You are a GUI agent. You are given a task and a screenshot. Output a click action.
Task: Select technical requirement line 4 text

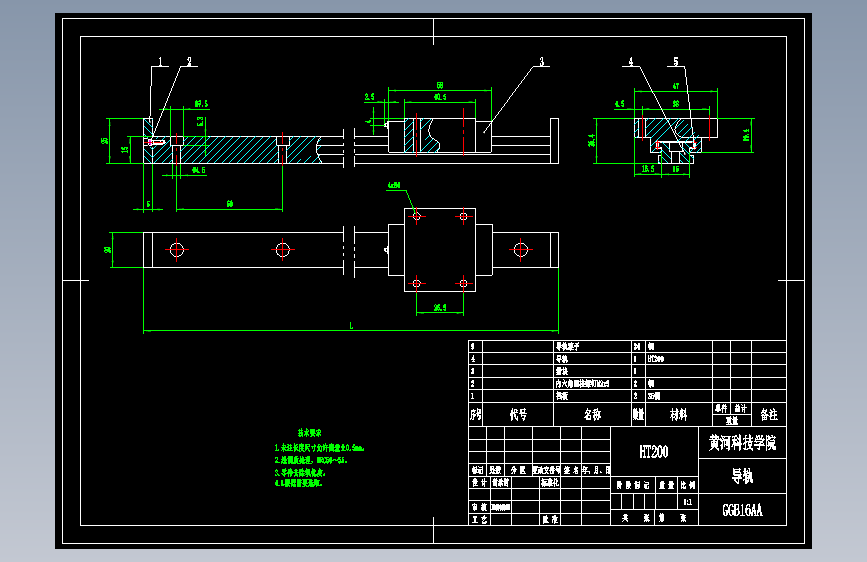[298, 483]
